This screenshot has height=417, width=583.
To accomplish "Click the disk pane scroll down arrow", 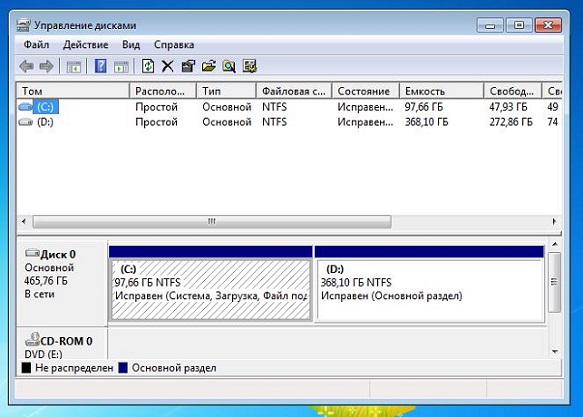I will point(555,351).
